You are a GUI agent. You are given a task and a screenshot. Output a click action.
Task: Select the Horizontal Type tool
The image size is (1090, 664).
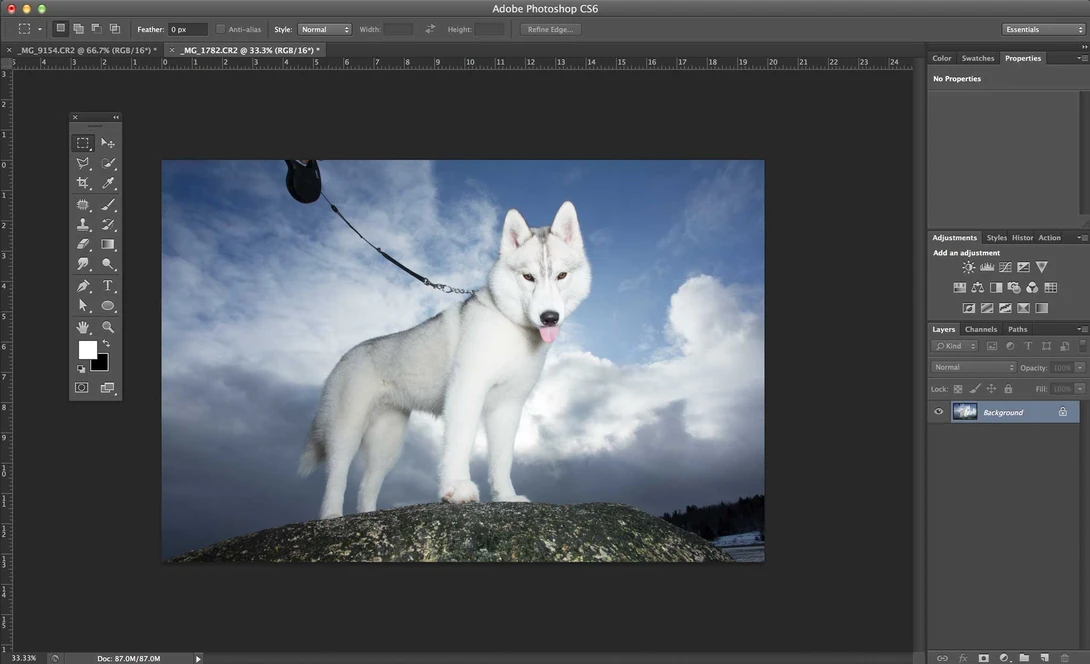point(108,286)
